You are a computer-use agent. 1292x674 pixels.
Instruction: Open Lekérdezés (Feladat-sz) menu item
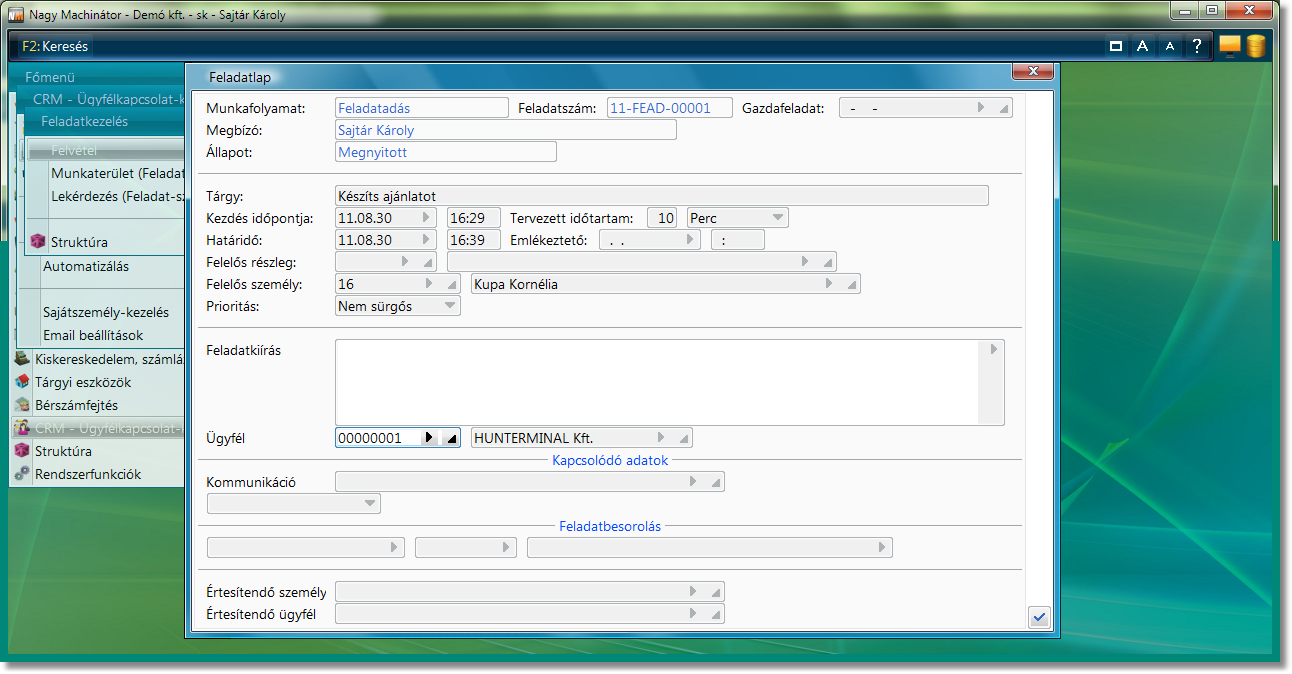(x=118, y=196)
